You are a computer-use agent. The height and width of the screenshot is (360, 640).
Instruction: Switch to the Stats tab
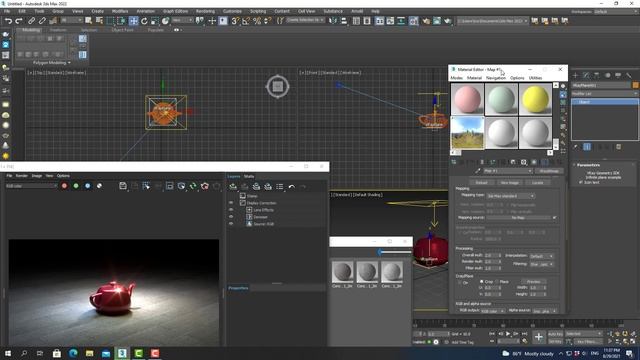pyautogui.click(x=249, y=176)
